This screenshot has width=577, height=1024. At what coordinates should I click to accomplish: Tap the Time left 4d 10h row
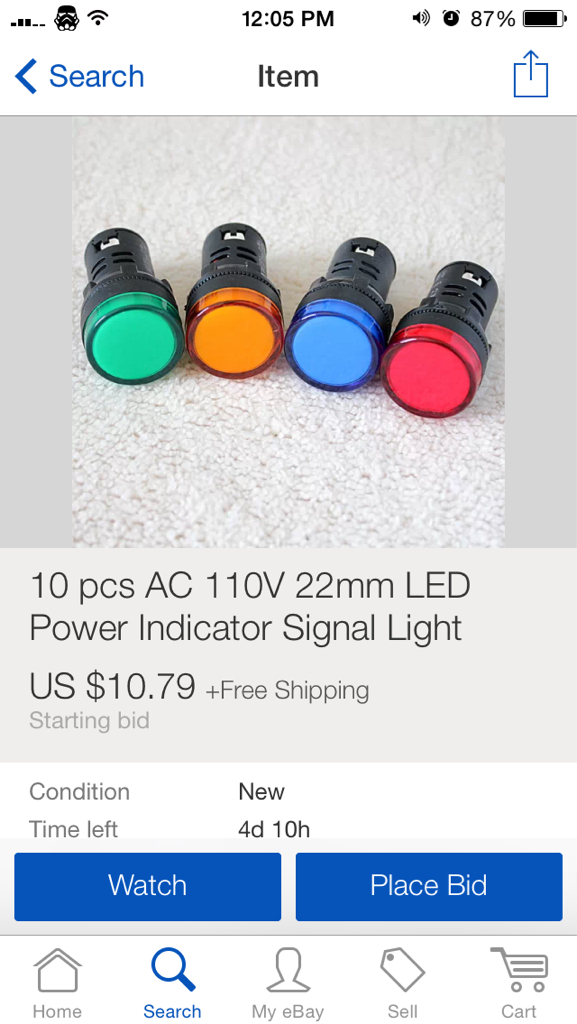point(288,828)
